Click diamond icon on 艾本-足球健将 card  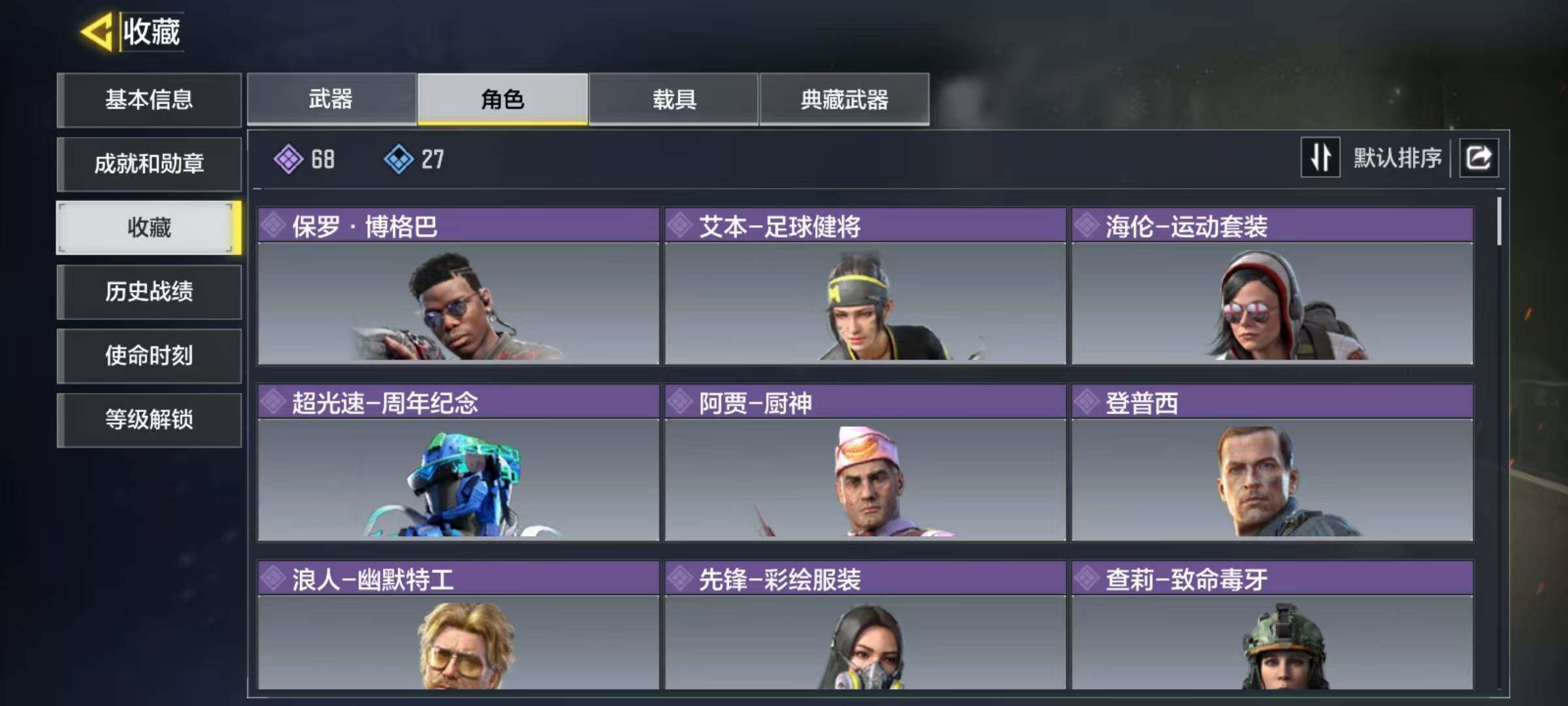tap(680, 226)
